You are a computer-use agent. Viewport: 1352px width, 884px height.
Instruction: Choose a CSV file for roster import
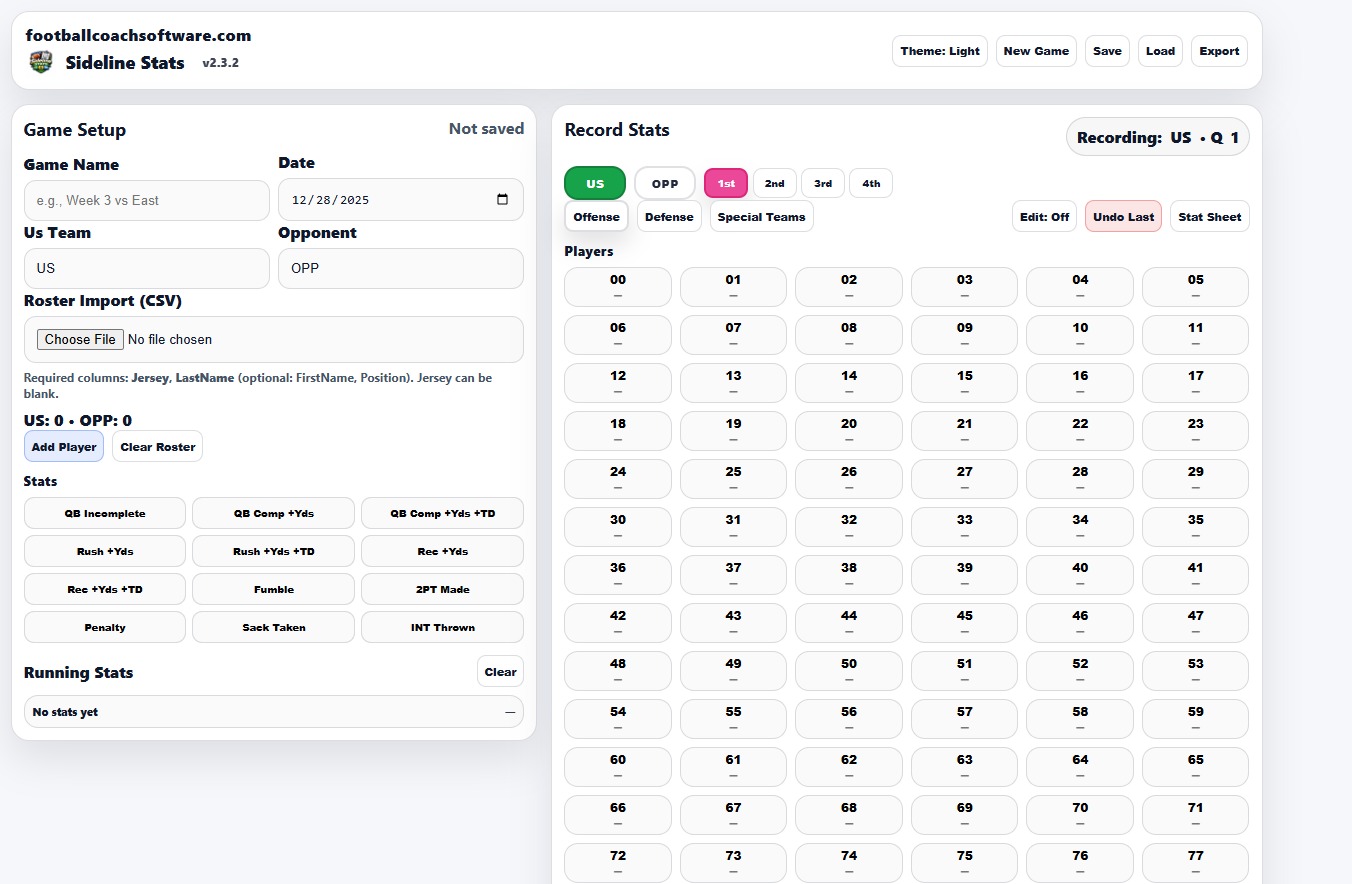(79, 339)
